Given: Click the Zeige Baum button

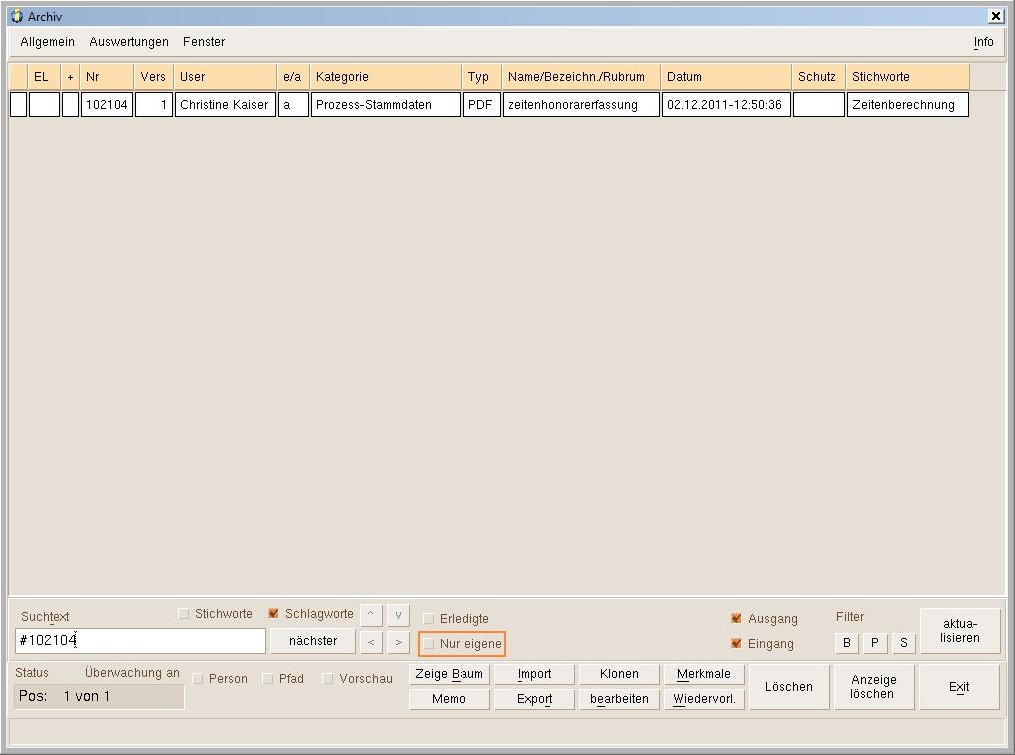Looking at the screenshot, I should tap(449, 674).
